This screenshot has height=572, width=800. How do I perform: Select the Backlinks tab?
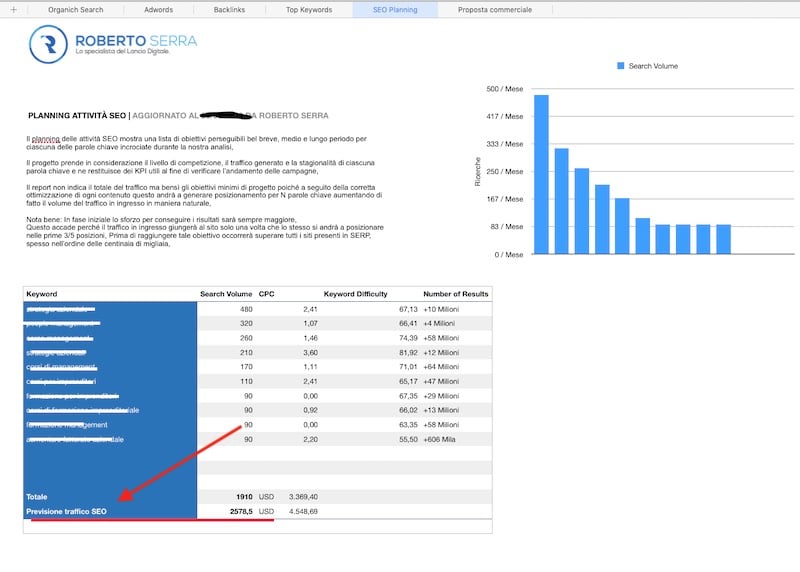point(229,10)
